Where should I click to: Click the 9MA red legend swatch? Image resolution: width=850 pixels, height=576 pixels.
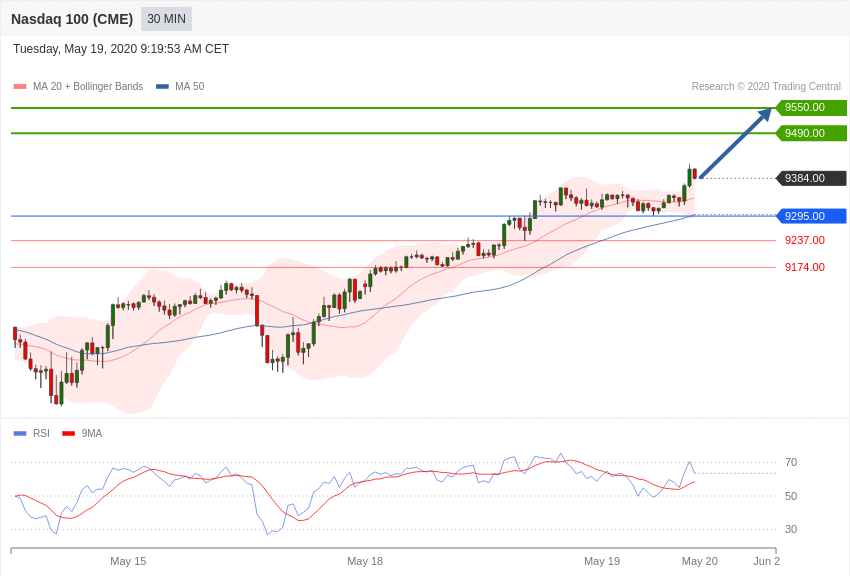point(68,433)
